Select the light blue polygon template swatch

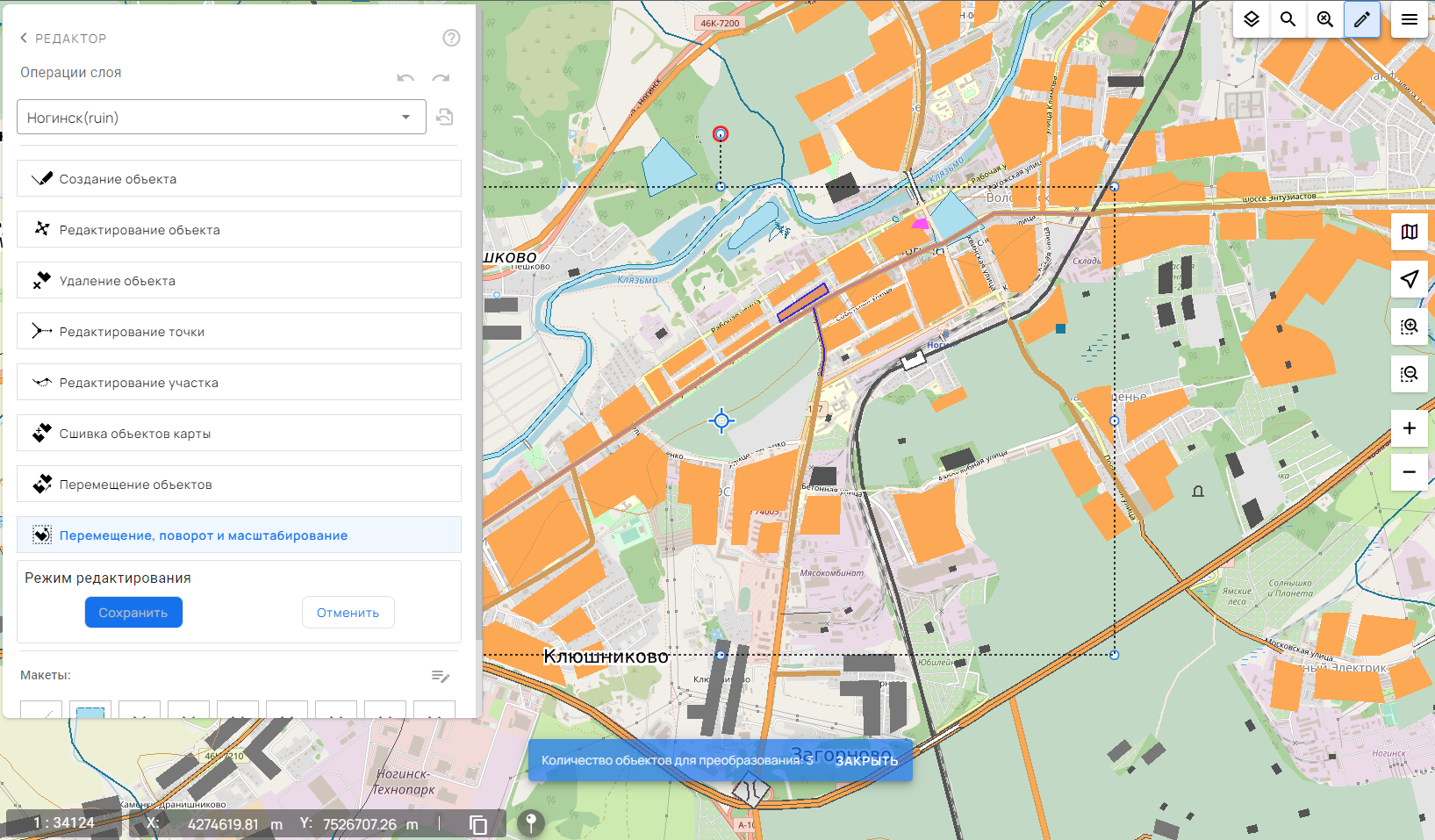point(90,710)
